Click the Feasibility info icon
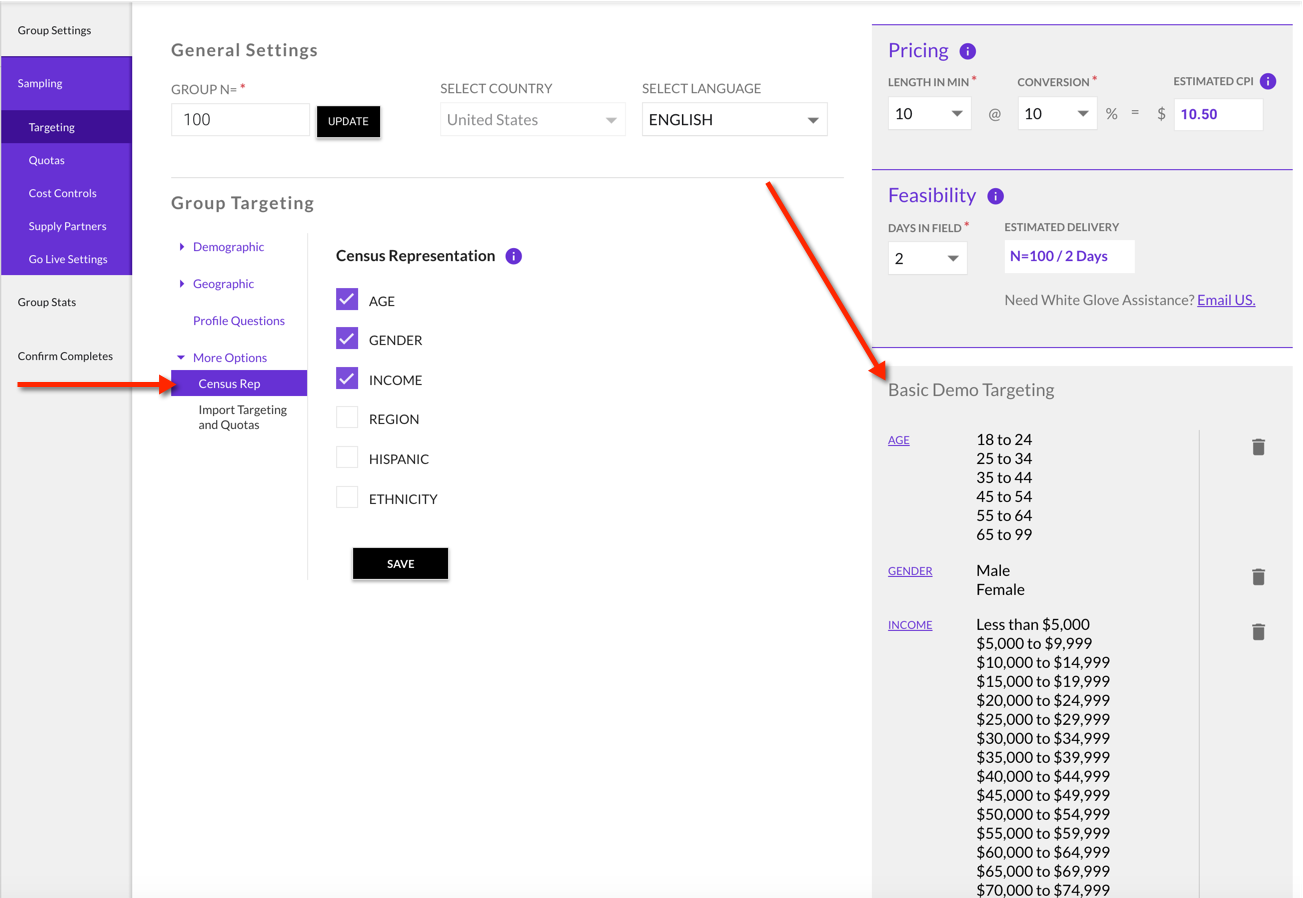The image size is (1303, 898). 995,196
